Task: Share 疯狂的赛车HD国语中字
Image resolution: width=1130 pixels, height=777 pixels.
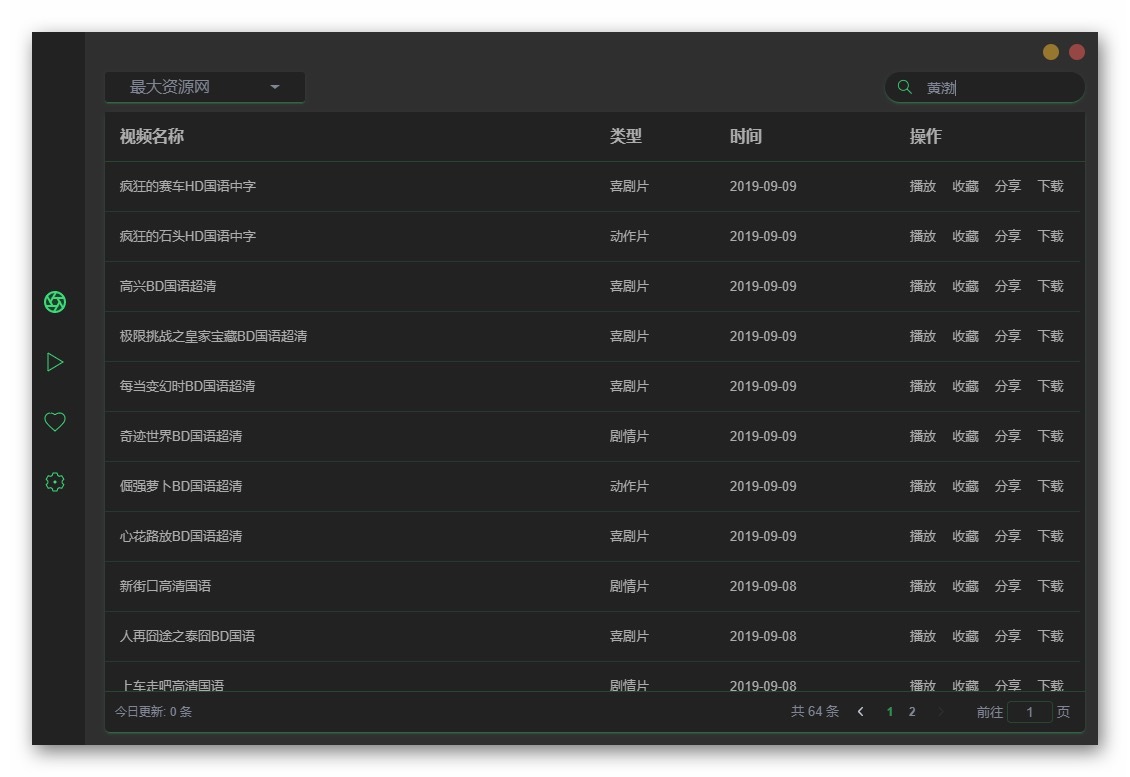Action: coord(1007,187)
